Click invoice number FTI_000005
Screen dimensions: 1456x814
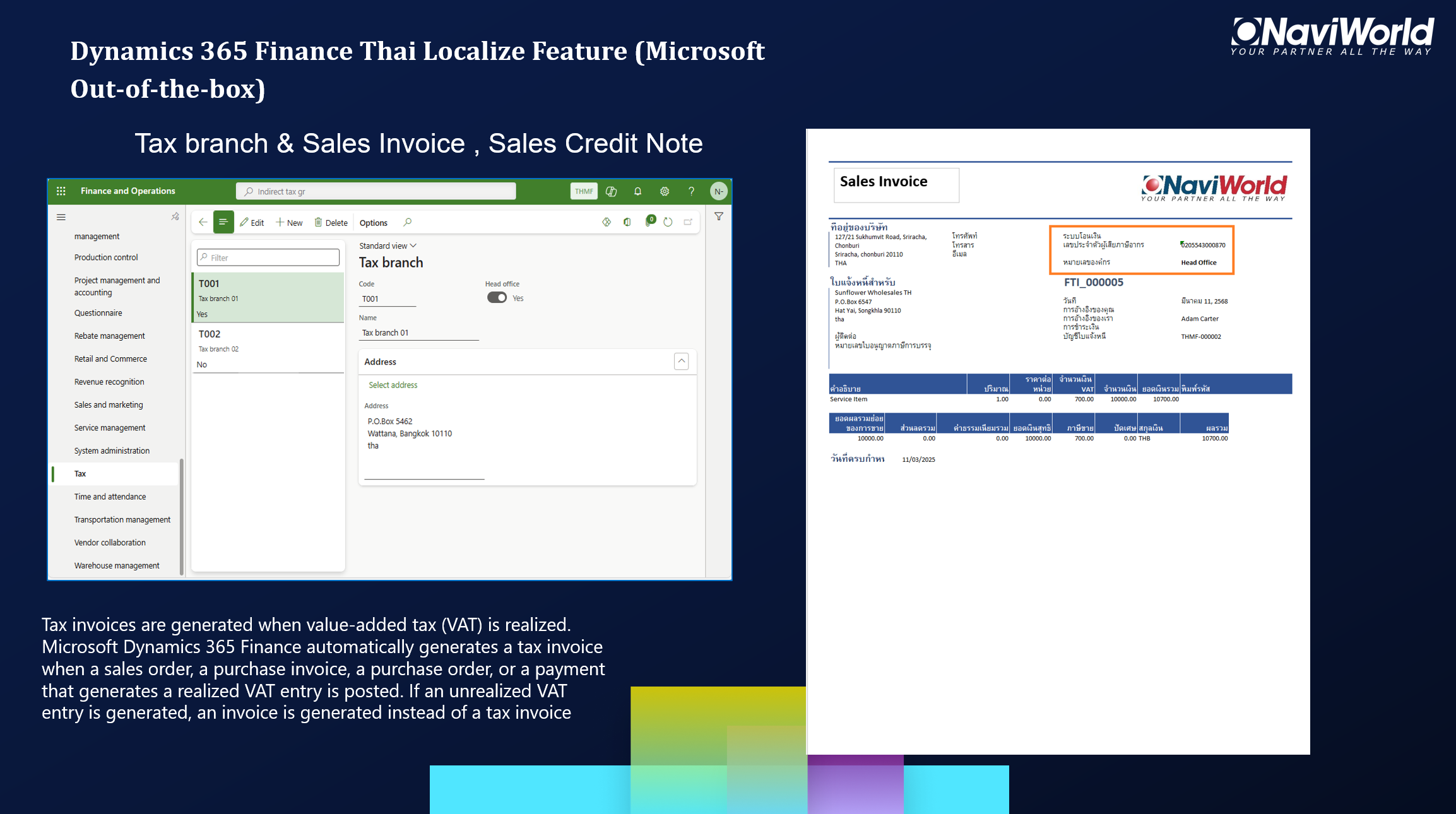(x=1094, y=283)
